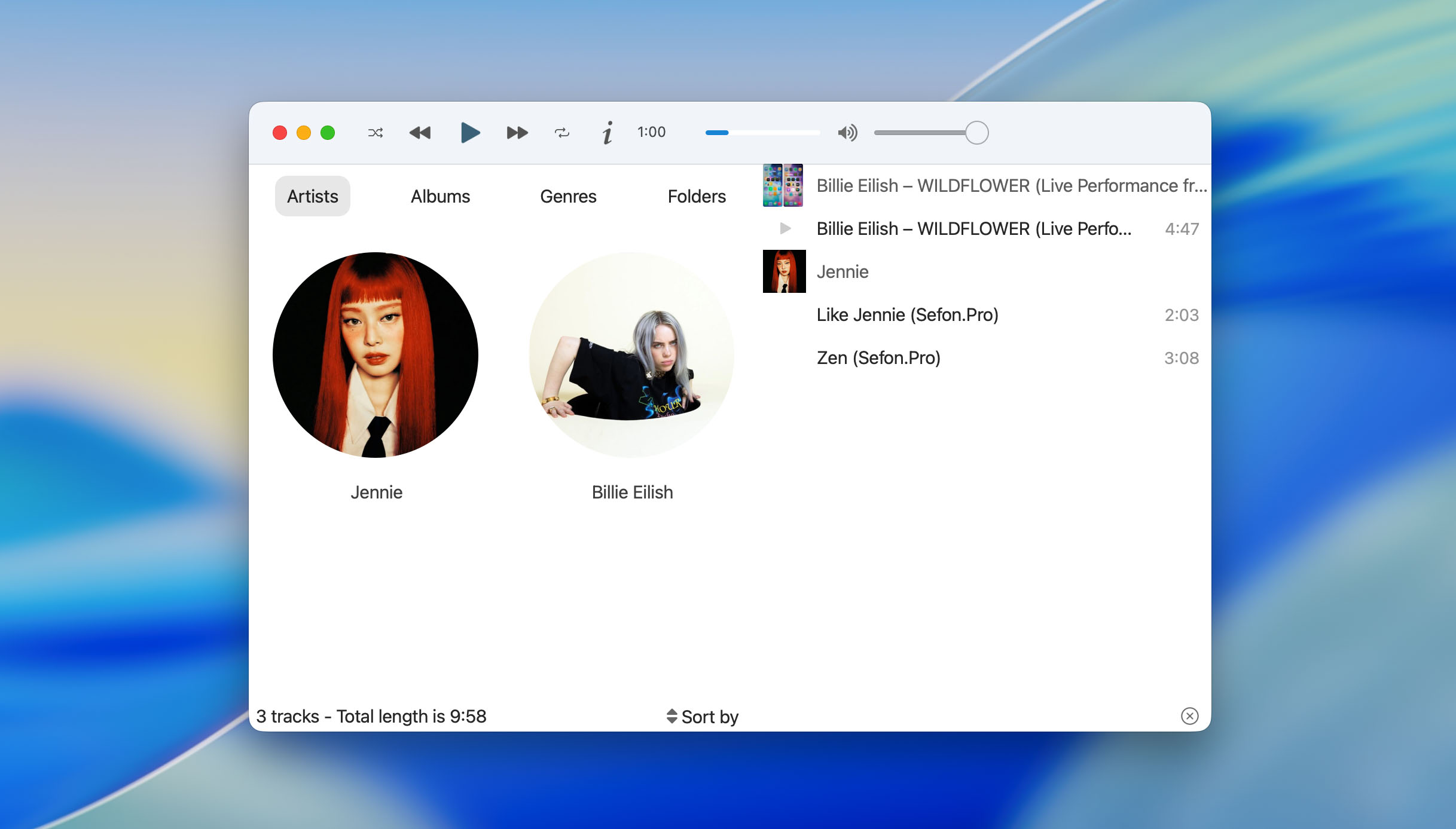
Task: Select the Jennie artist portrait
Action: coord(376,355)
